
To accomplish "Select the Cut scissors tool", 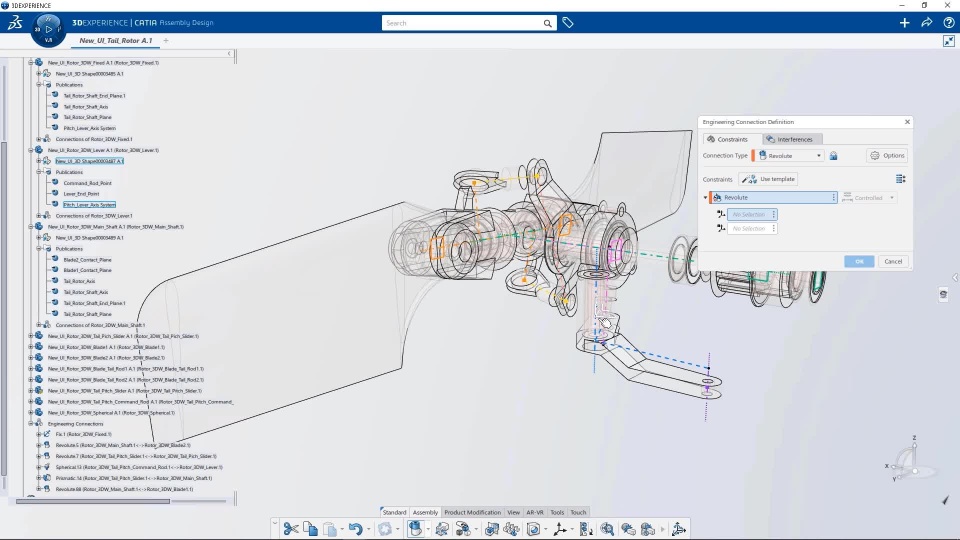I will tap(291, 529).
